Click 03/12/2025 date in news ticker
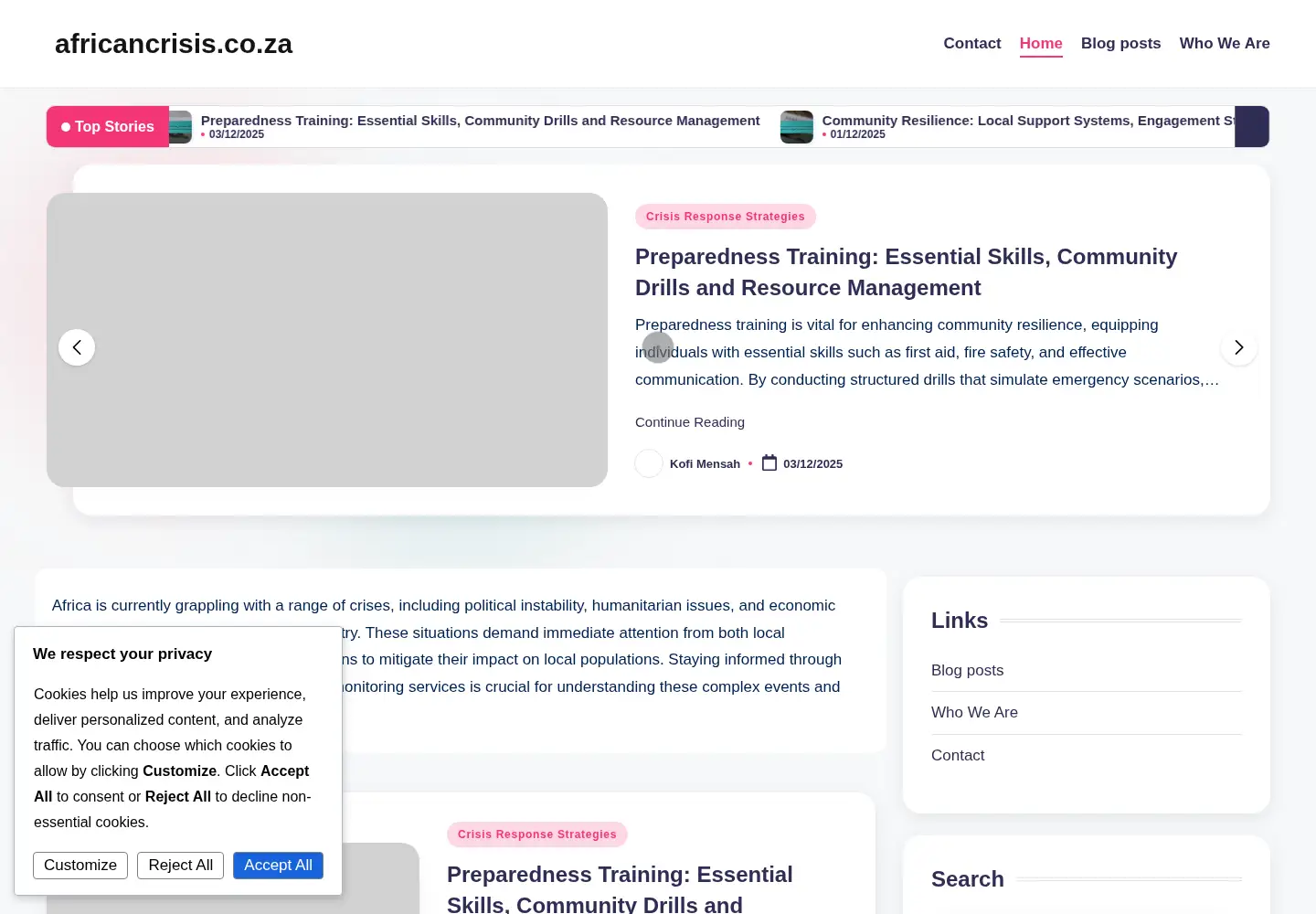 (237, 134)
